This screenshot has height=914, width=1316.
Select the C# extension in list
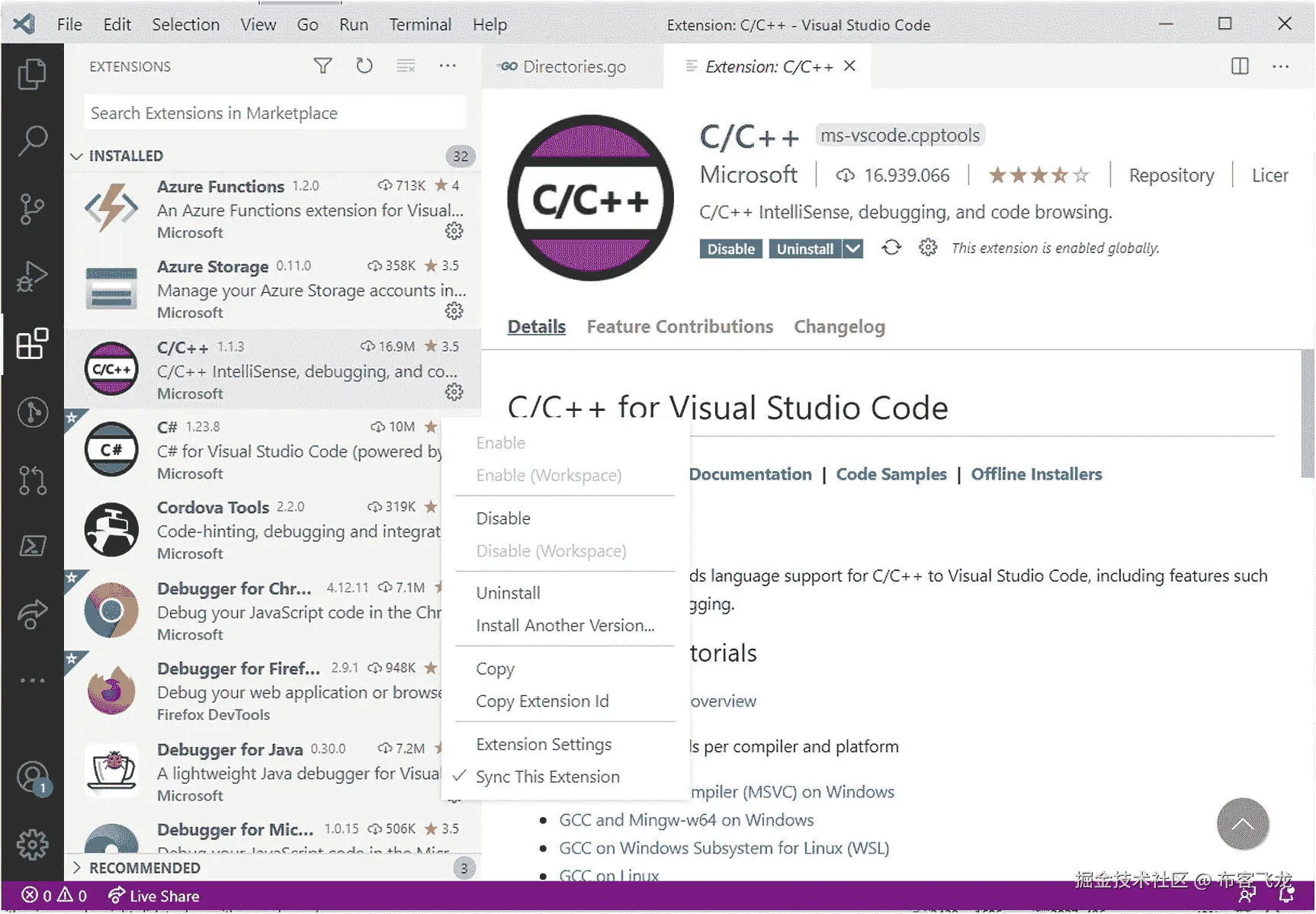(x=272, y=450)
